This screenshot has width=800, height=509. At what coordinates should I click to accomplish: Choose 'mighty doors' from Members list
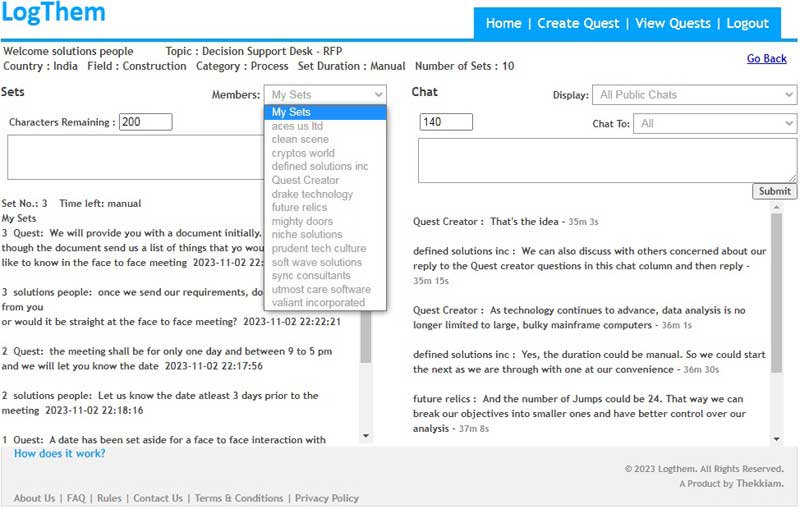[325, 221]
